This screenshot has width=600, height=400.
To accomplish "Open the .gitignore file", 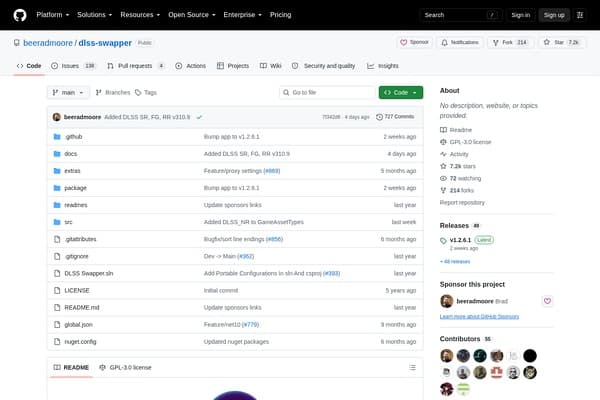I will [x=76, y=256].
